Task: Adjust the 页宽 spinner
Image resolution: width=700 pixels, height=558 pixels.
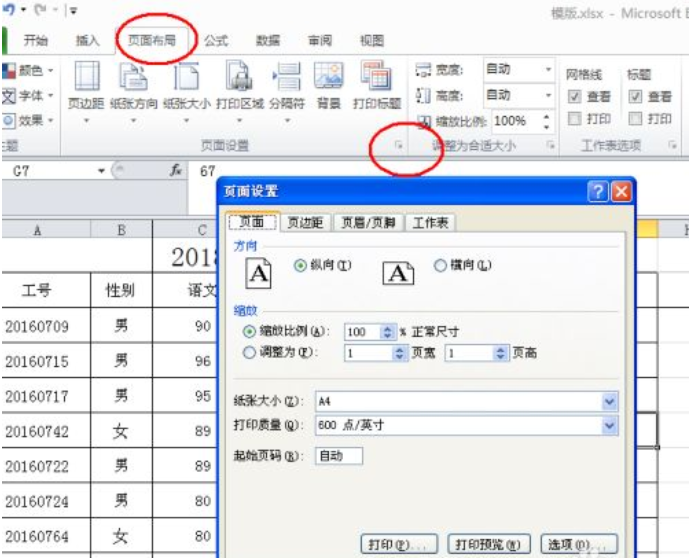Action: point(400,354)
